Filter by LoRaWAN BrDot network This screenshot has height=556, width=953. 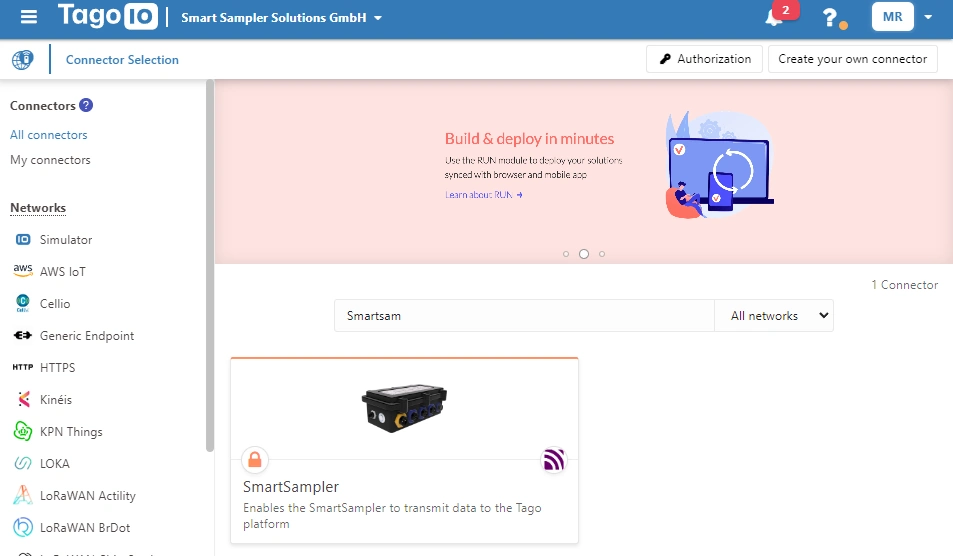pyautogui.click(x=85, y=527)
